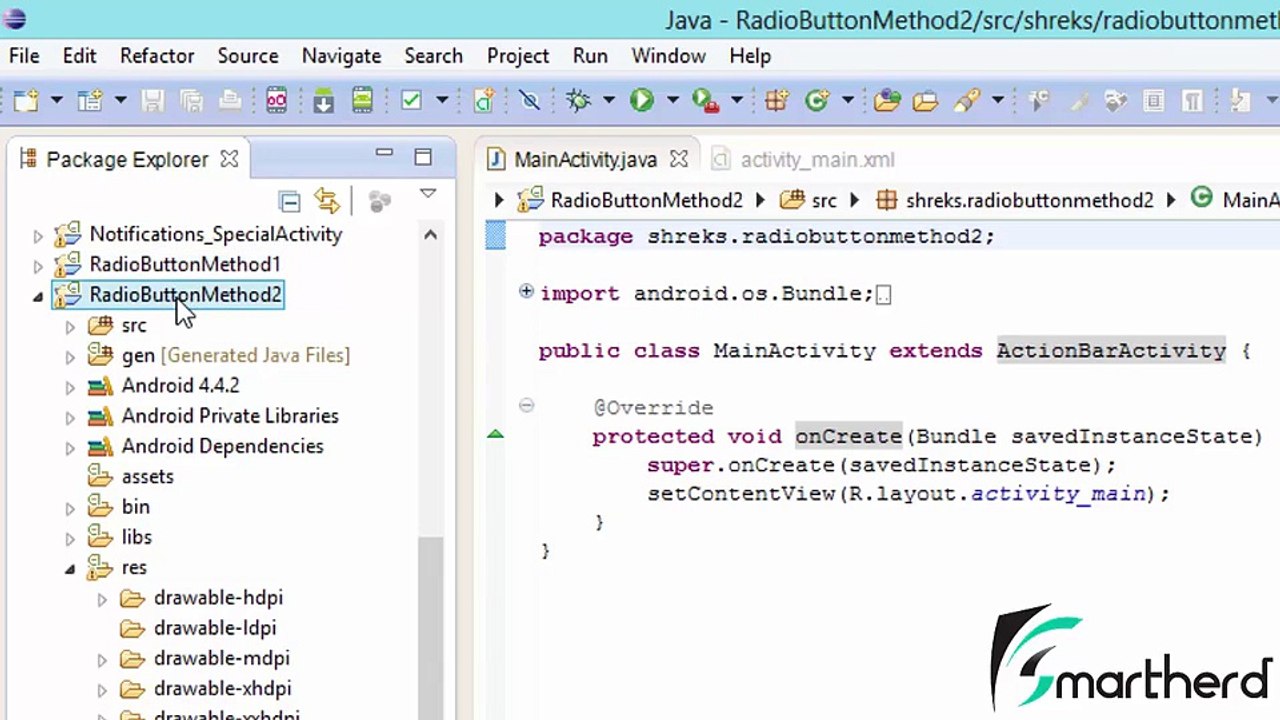Viewport: 1280px width, 720px height.
Task: Open the Window menu
Action: (x=668, y=56)
